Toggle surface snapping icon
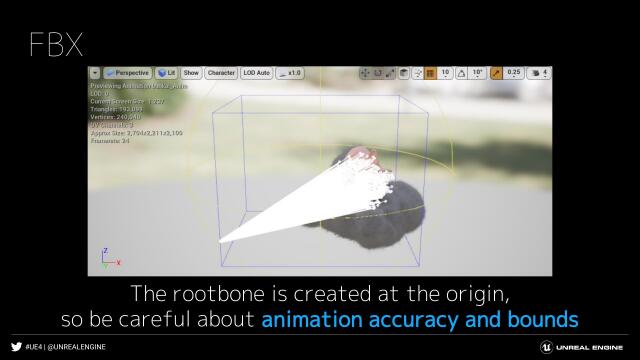This screenshot has height=360, width=640. click(x=418, y=73)
